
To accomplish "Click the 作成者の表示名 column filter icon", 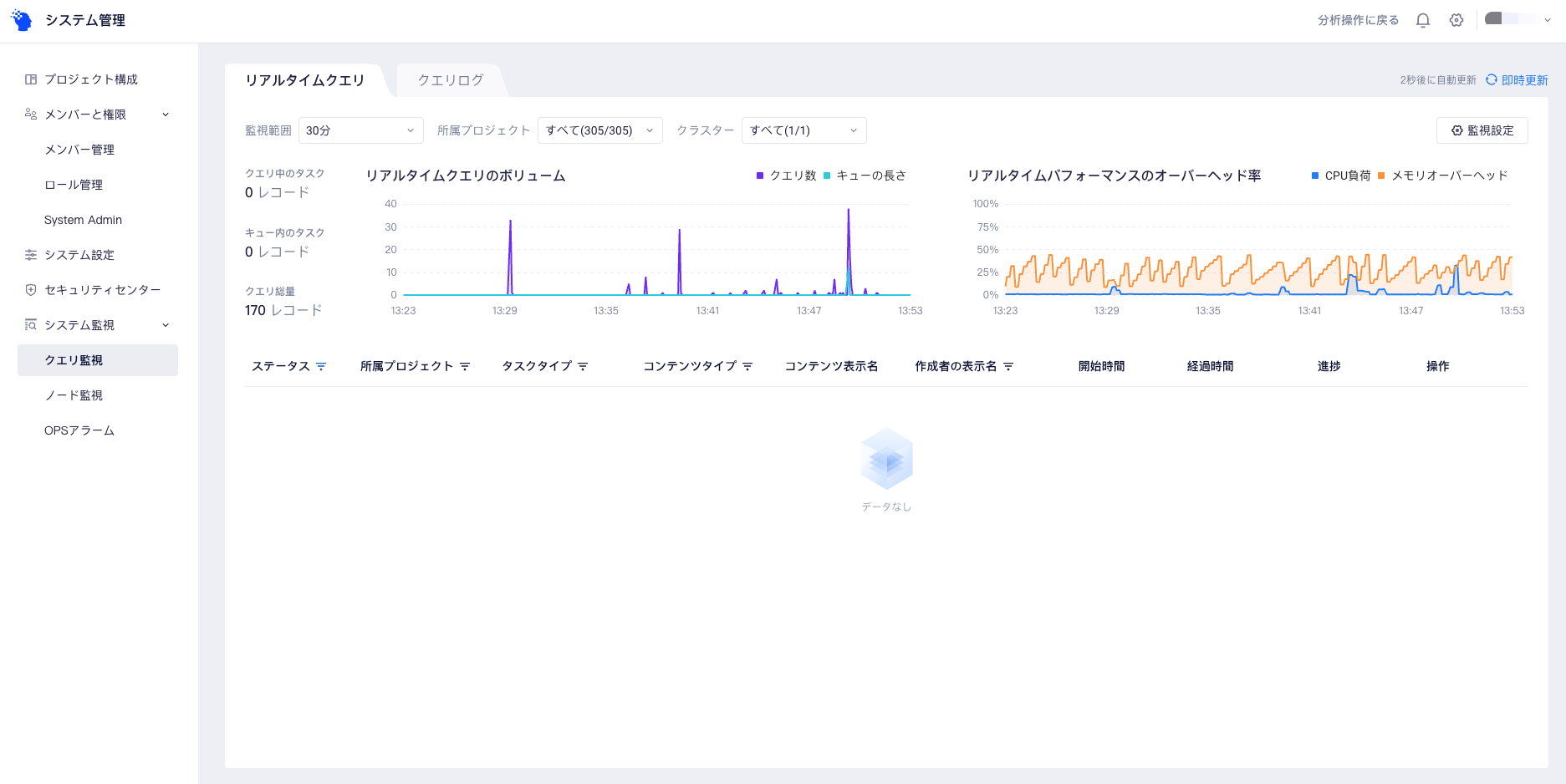I will [x=1008, y=366].
